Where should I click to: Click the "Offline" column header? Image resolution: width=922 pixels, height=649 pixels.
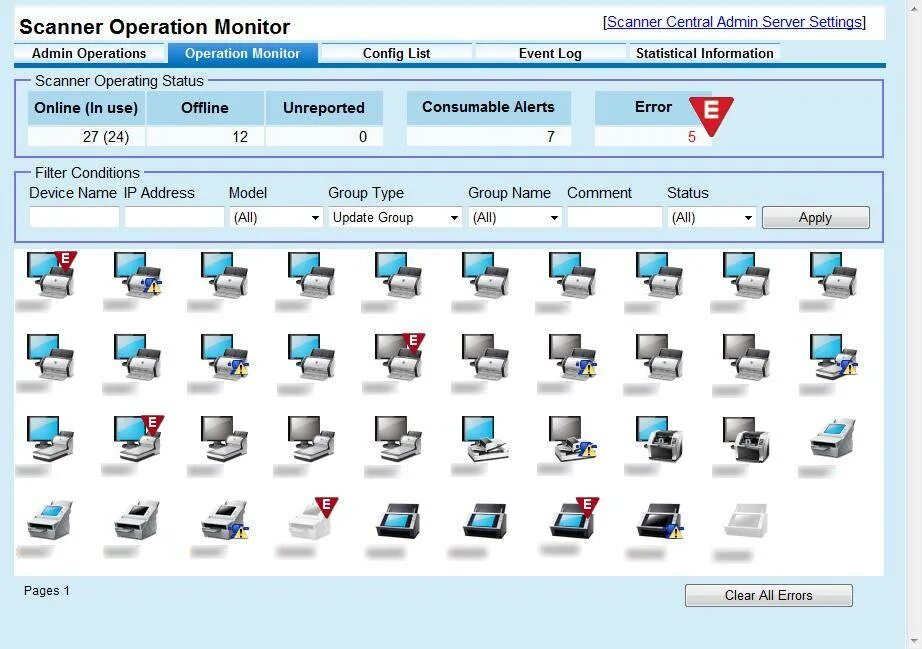205,108
